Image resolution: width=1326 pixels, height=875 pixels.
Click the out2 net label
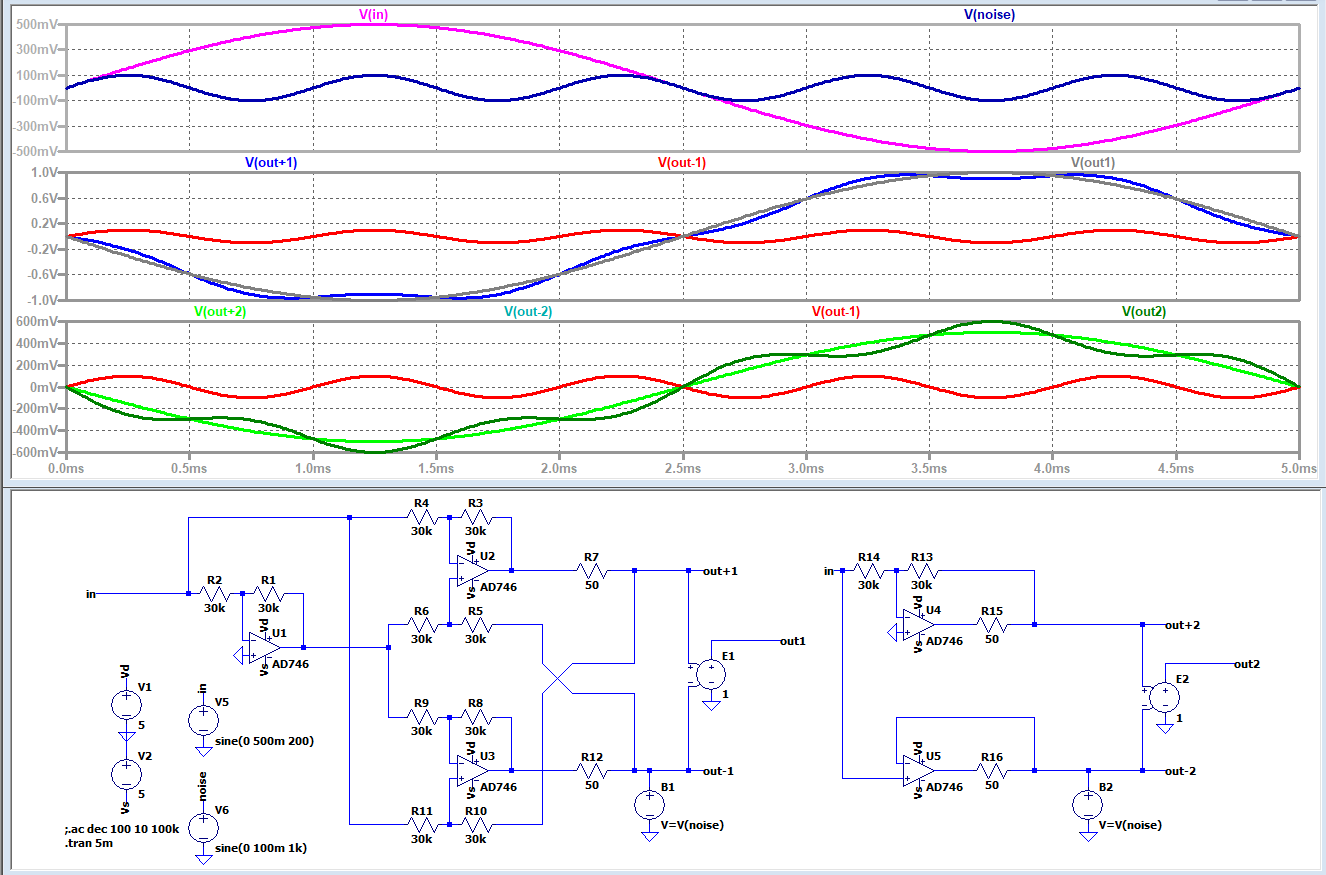pos(1247,663)
